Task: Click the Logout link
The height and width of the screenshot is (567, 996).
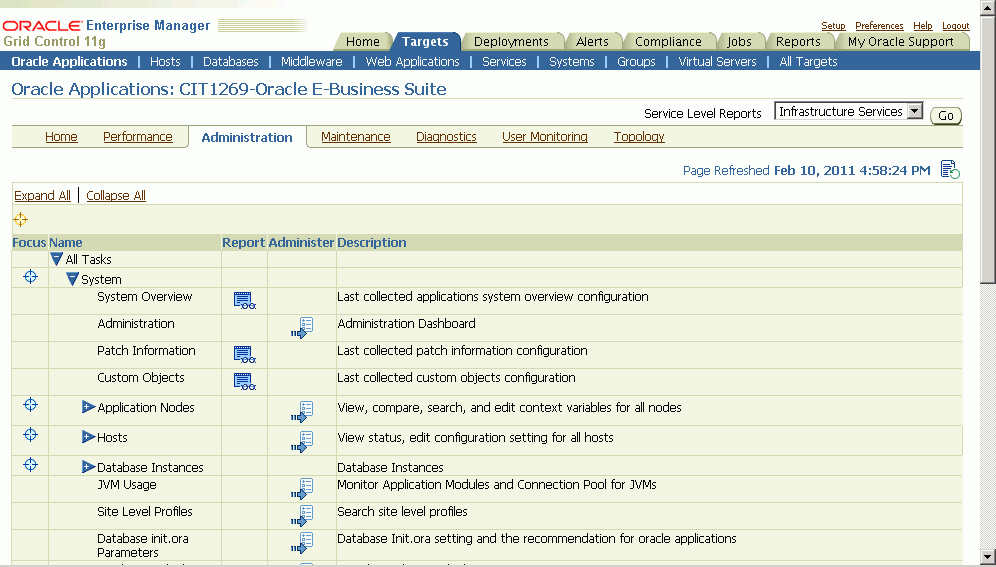Action: click(955, 26)
